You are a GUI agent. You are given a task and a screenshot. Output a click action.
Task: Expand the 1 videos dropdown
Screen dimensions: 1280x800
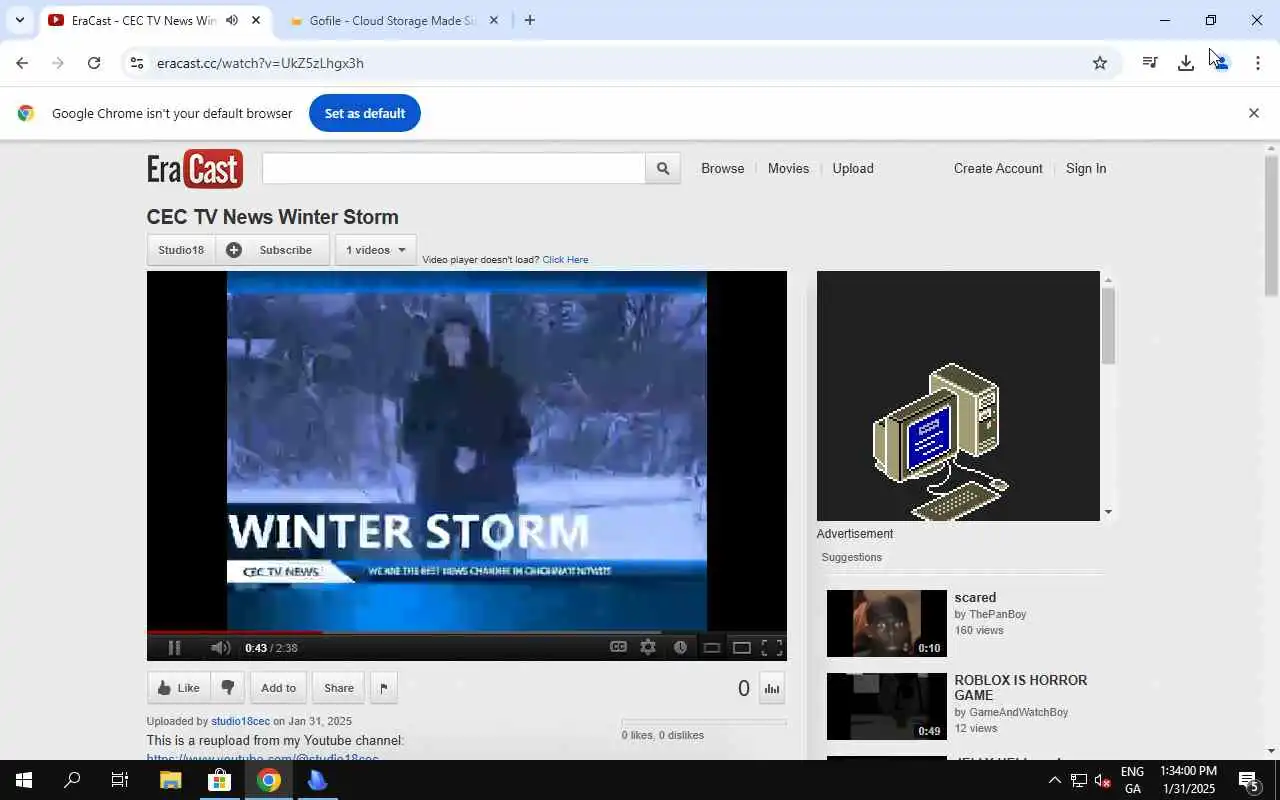tap(375, 250)
